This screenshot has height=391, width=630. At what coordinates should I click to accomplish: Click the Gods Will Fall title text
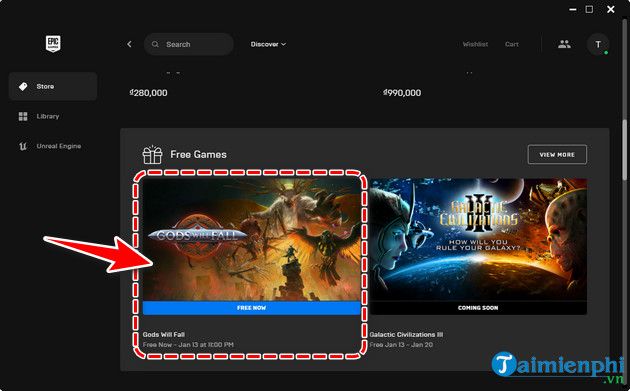164,334
